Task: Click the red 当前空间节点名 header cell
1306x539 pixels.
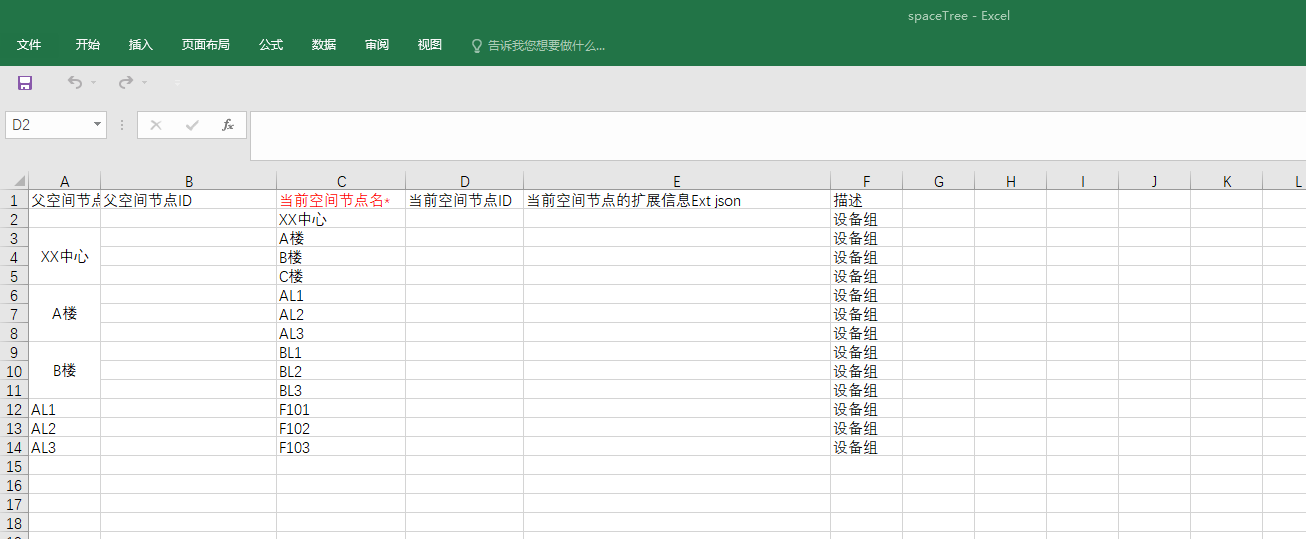Action: 340,200
